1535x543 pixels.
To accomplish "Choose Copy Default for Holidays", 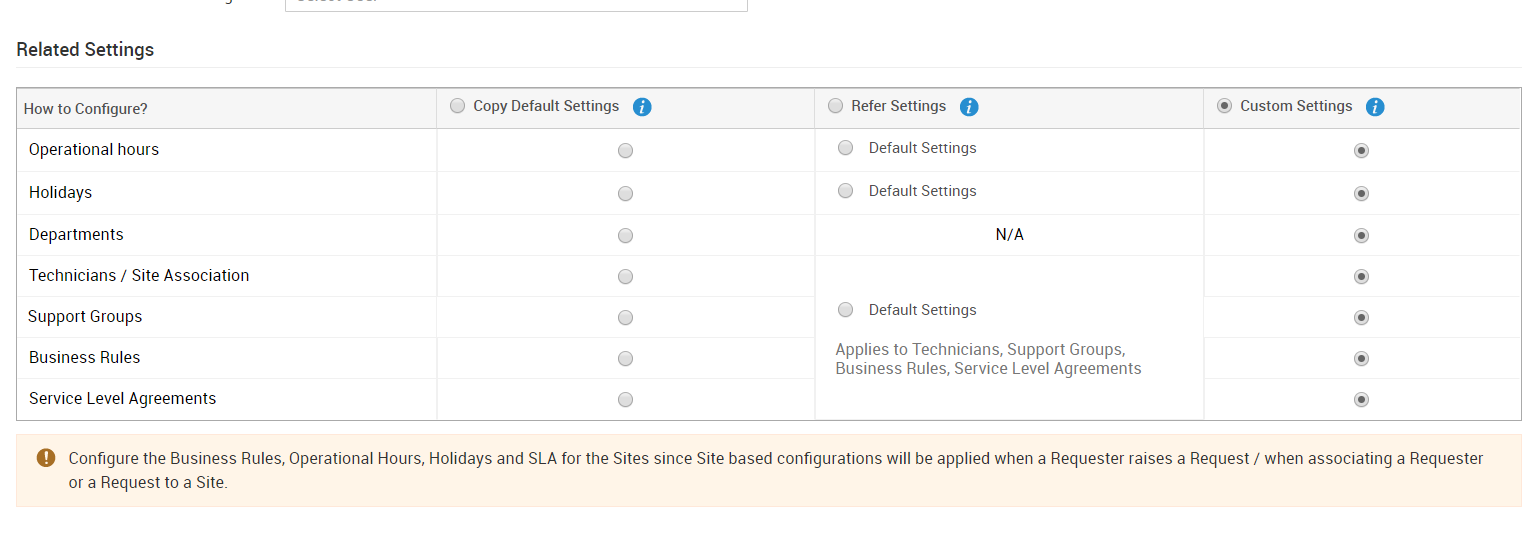I will click(625, 194).
